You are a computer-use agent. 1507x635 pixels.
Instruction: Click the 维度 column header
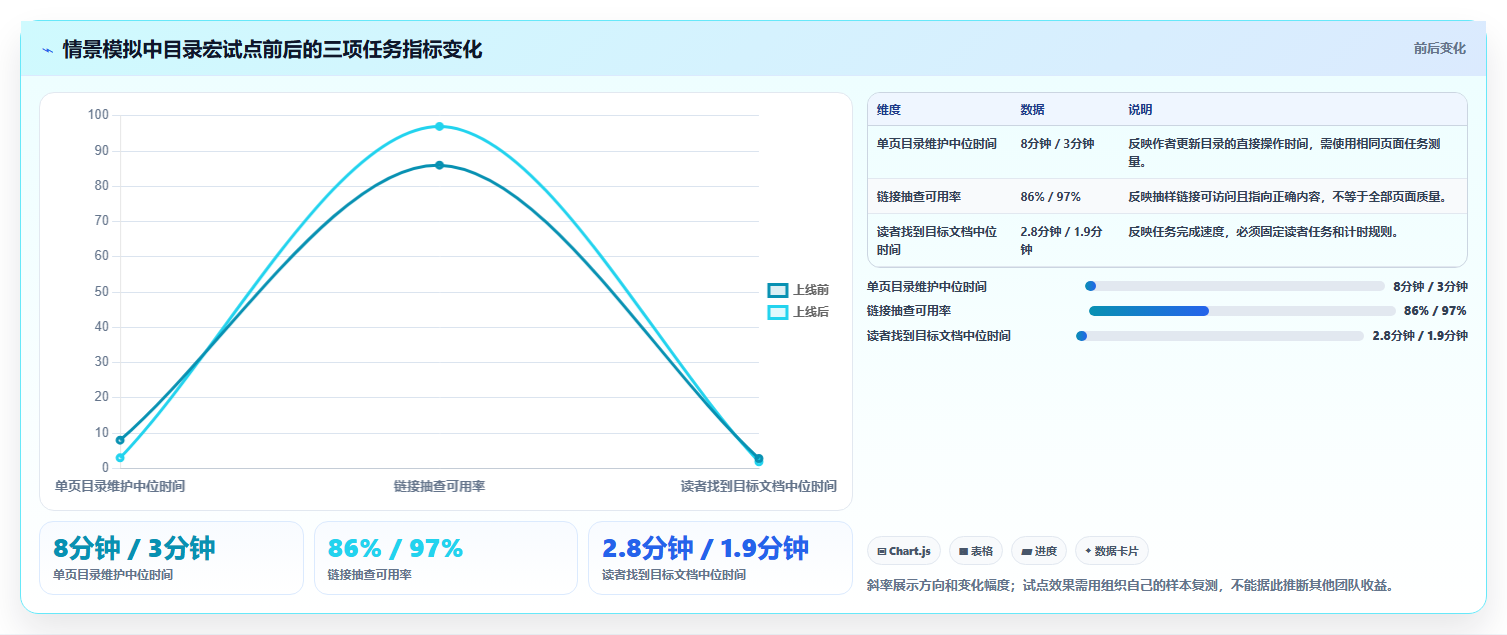(889, 110)
